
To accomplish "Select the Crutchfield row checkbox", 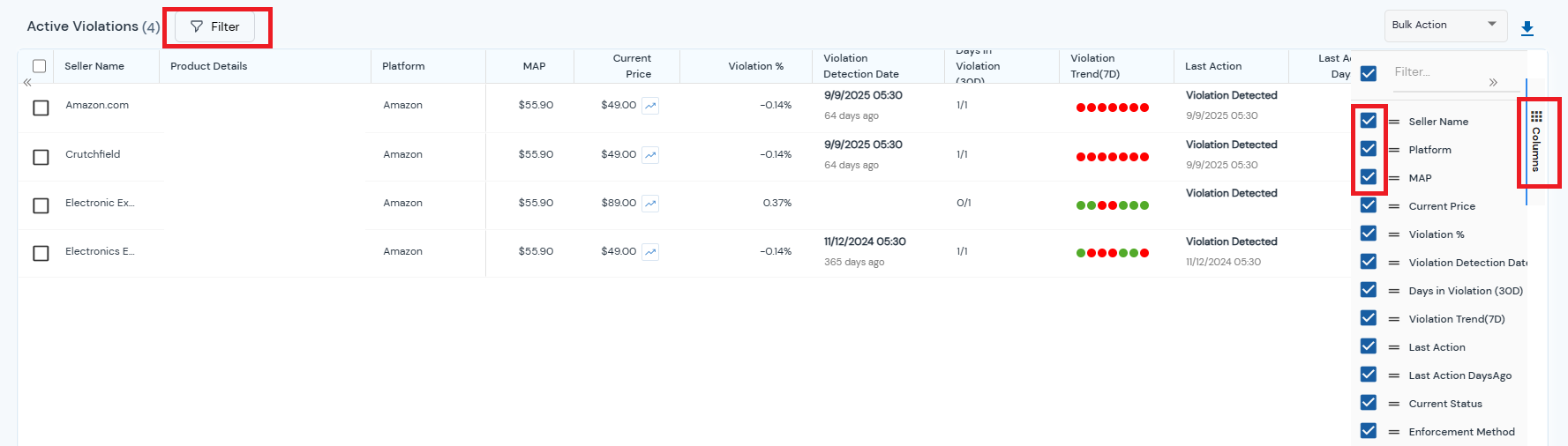I will [x=41, y=157].
